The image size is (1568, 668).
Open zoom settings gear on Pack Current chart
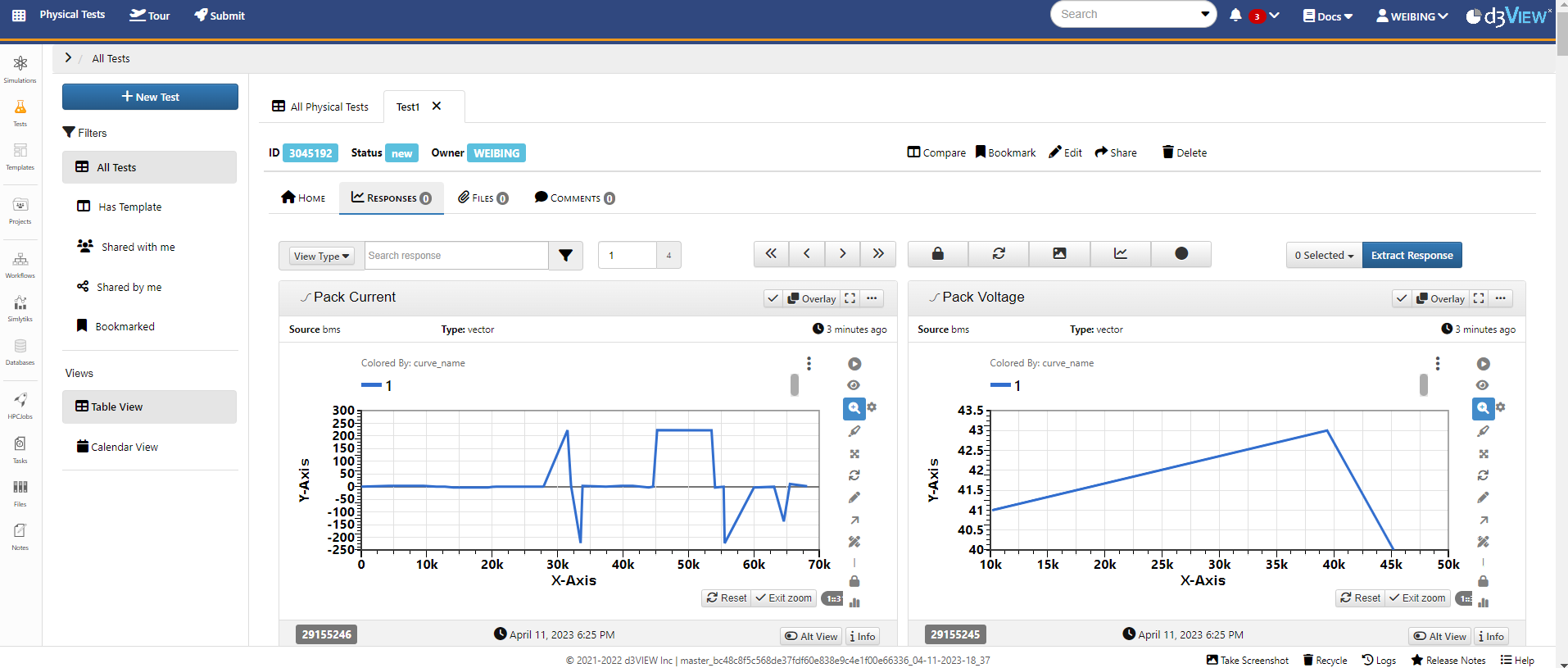pyautogui.click(x=872, y=407)
